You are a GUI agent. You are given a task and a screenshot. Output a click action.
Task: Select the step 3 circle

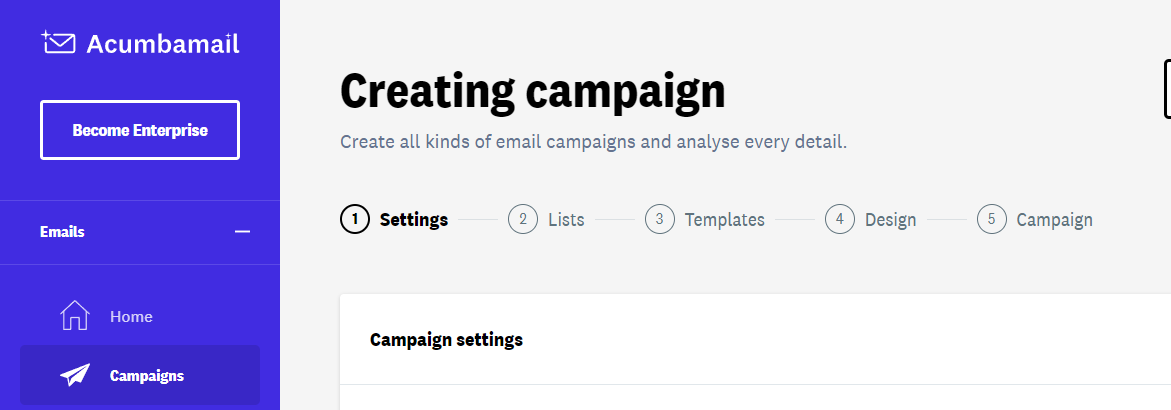(659, 220)
